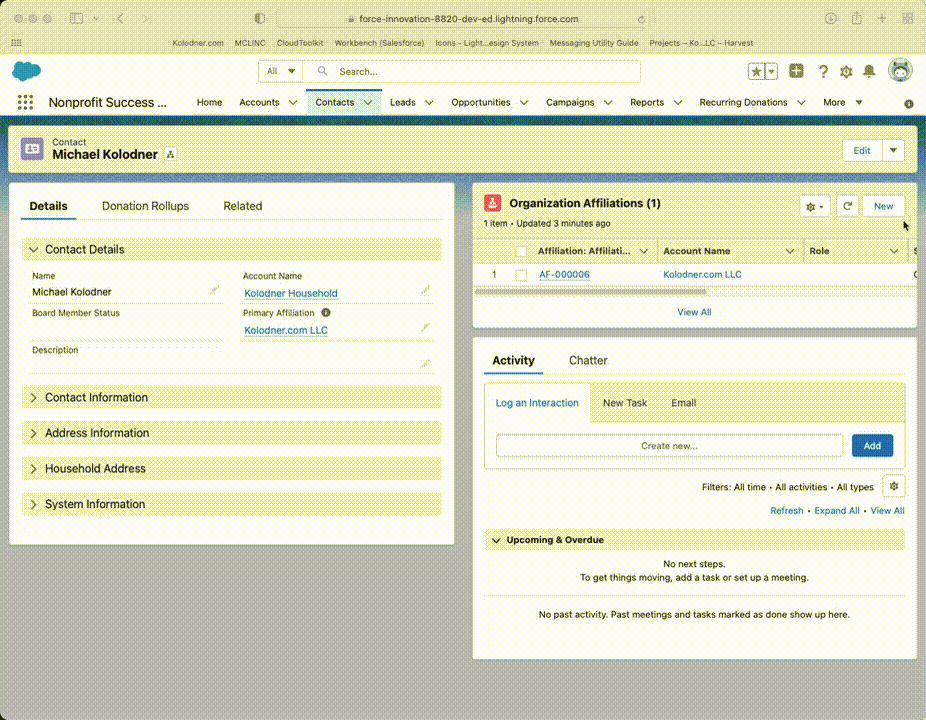The image size is (926, 720).
Task: View contact hierarchy icon beside Michael Kolodner
Action: point(170,154)
